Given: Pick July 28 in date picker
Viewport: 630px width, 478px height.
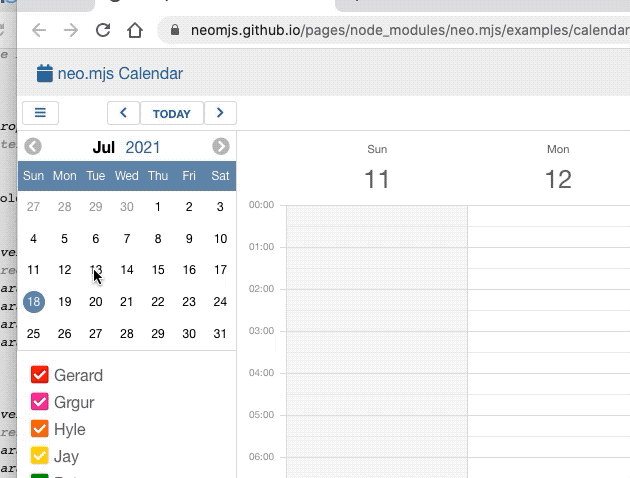Looking at the screenshot, I should pos(127,333).
